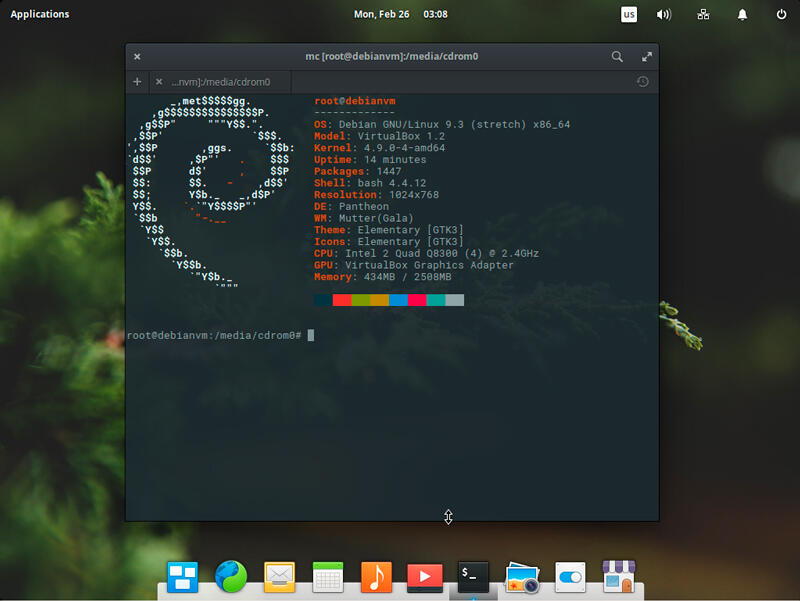
Task: Click the blue color block
Action: pos(398,300)
